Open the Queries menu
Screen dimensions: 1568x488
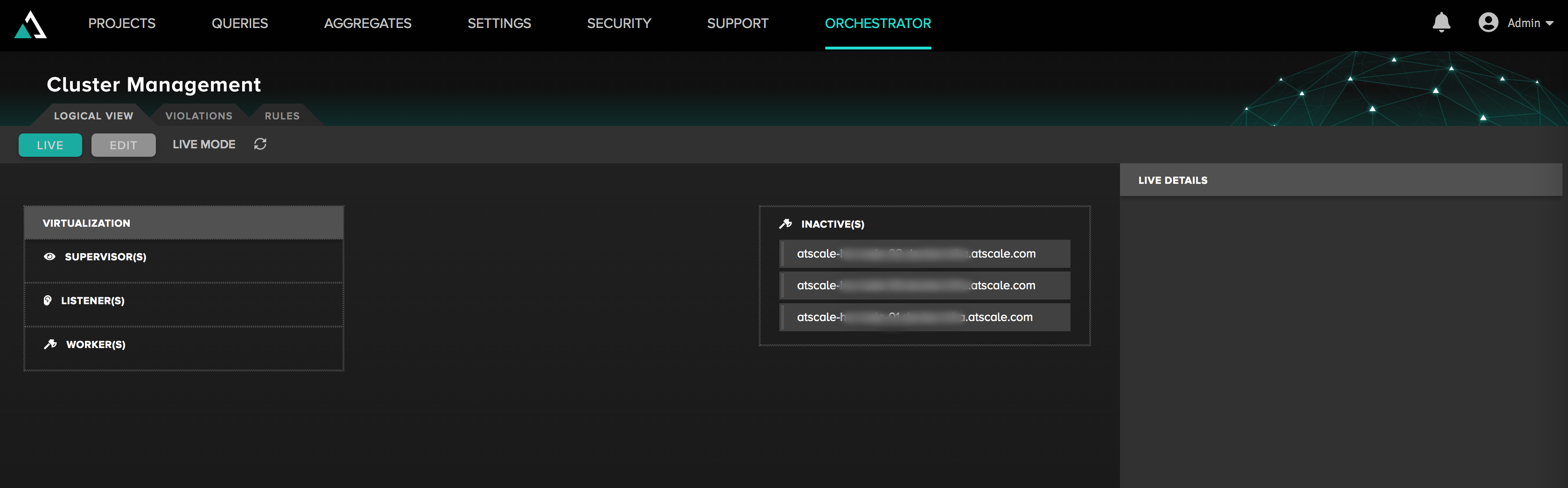click(240, 23)
